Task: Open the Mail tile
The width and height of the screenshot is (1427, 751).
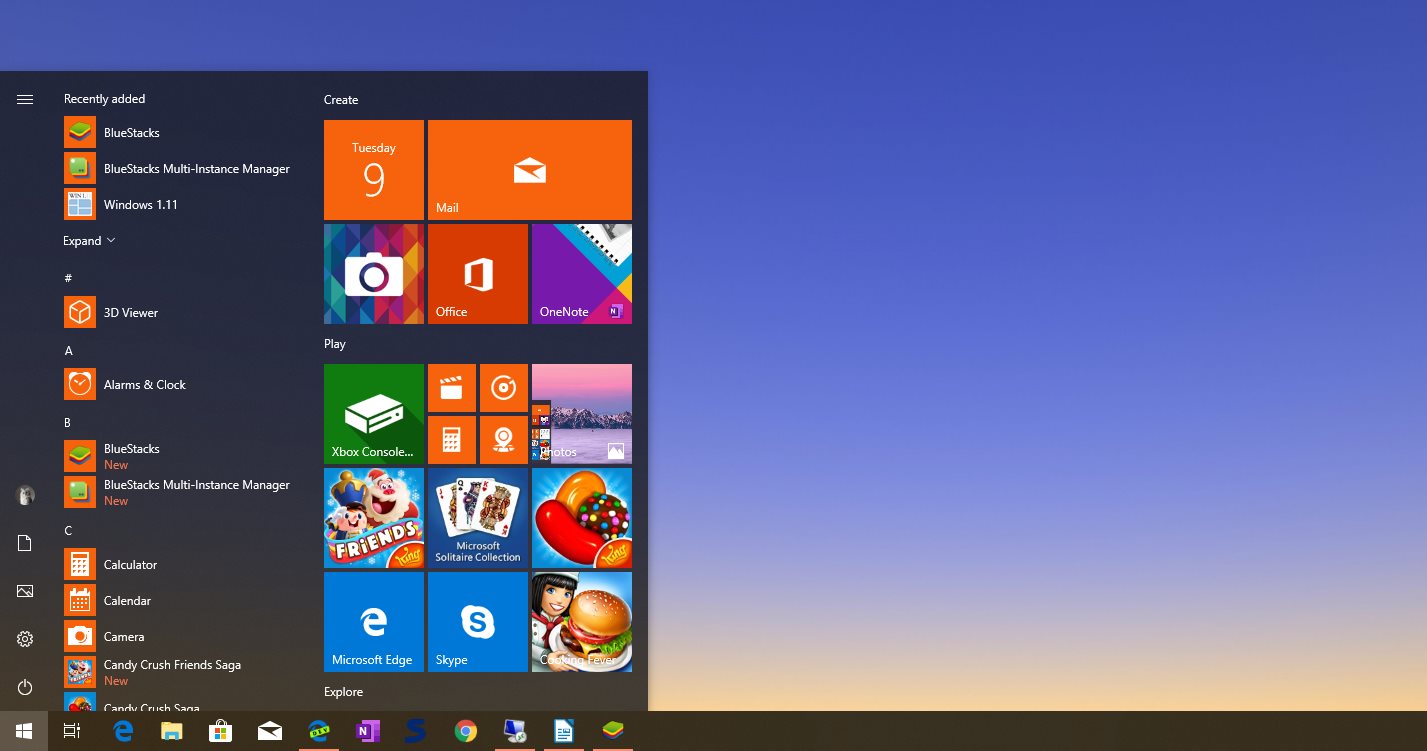Action: [x=530, y=170]
